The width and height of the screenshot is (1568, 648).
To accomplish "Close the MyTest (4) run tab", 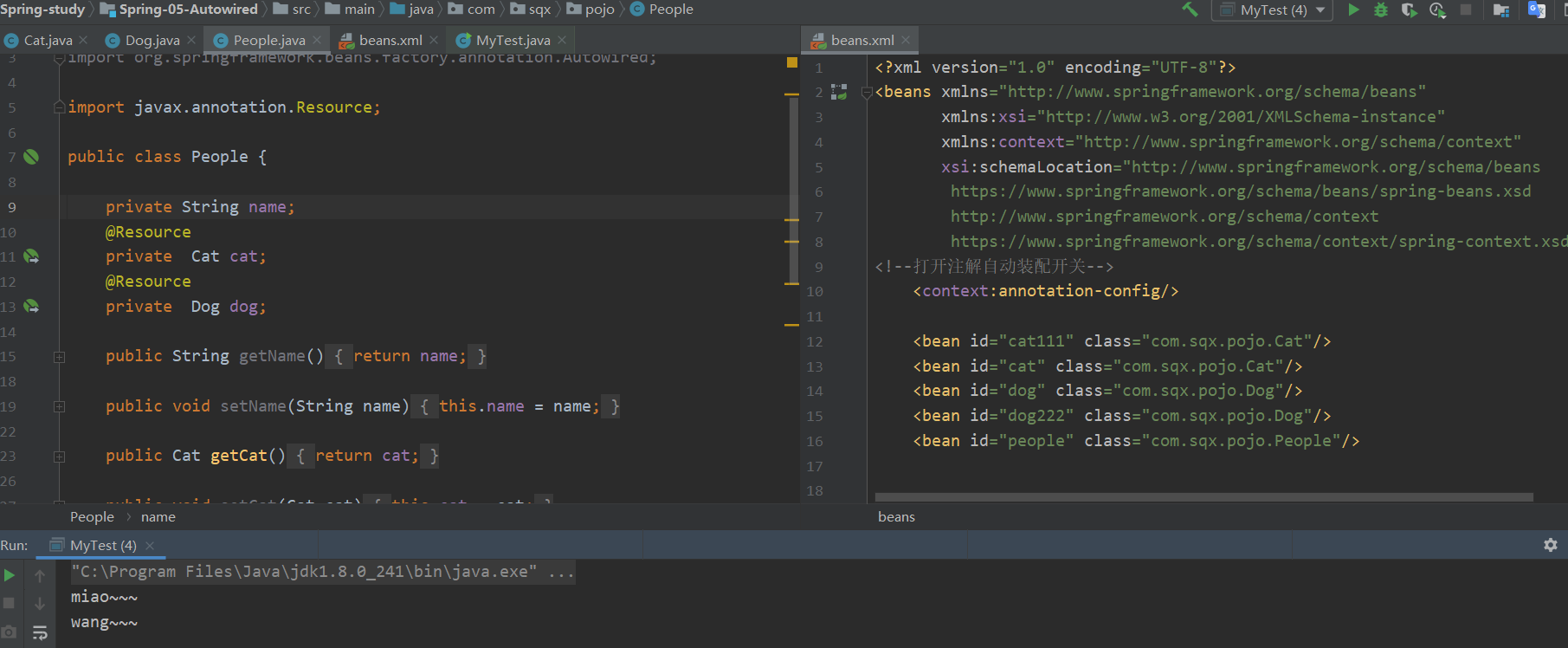I will 150,545.
